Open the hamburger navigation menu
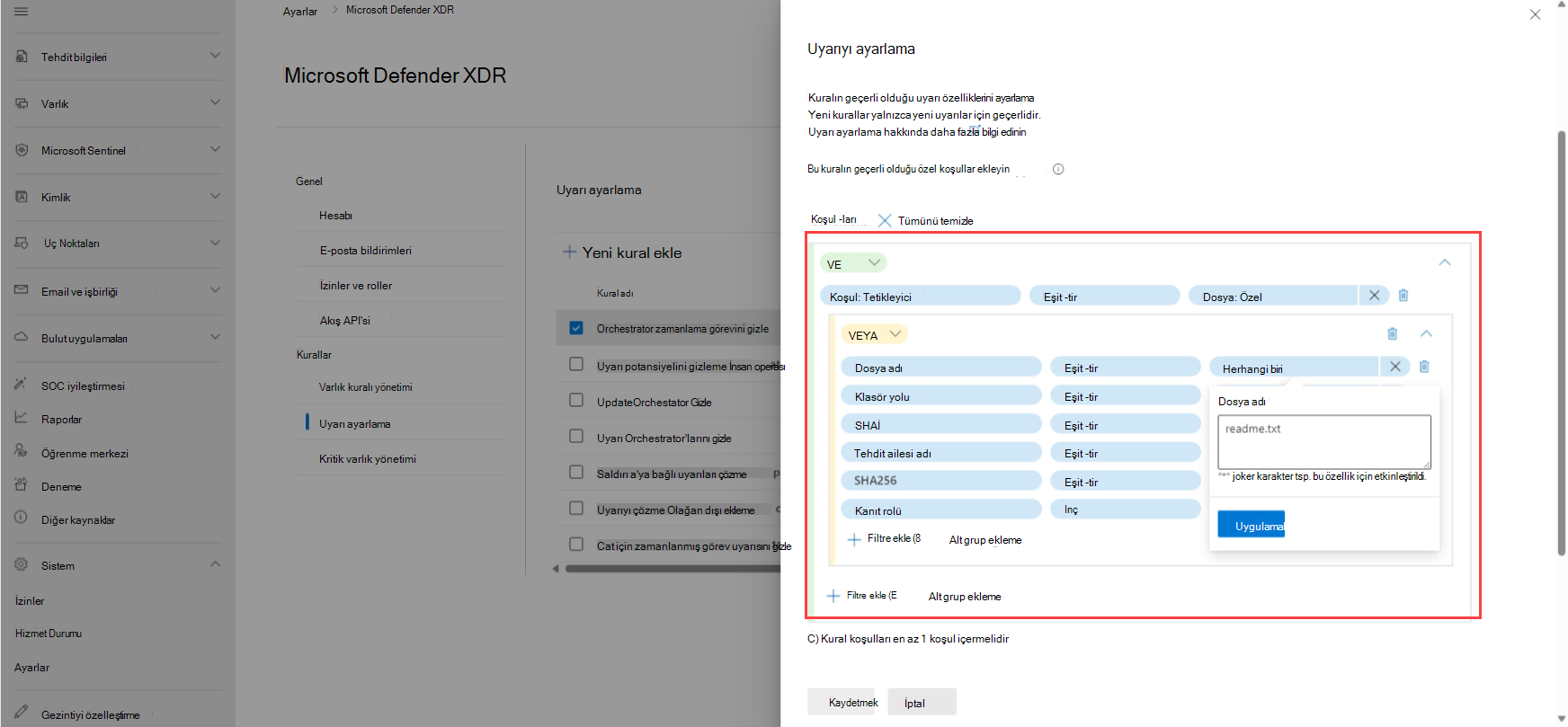 point(22,12)
